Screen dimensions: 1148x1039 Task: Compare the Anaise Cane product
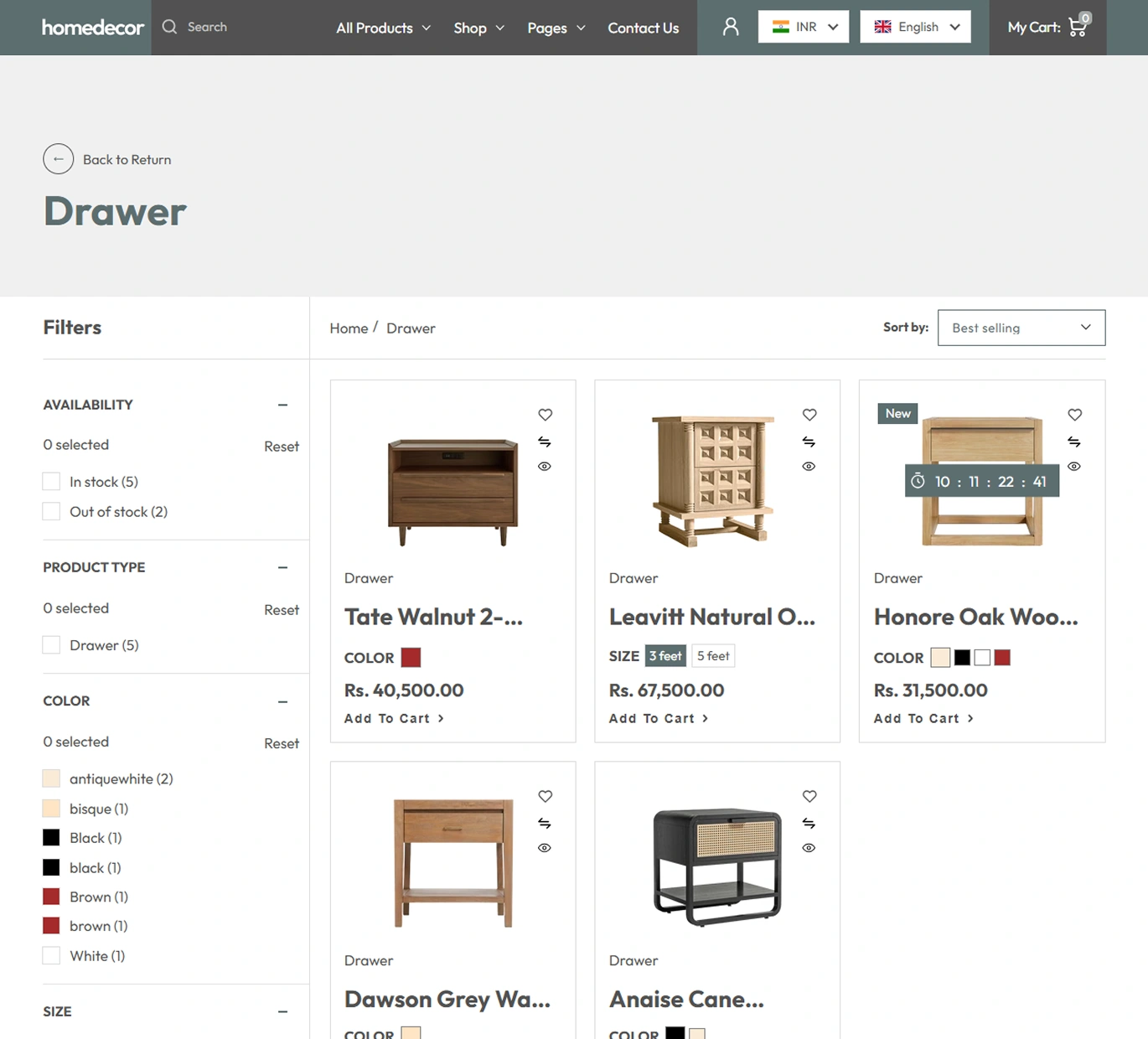(809, 823)
